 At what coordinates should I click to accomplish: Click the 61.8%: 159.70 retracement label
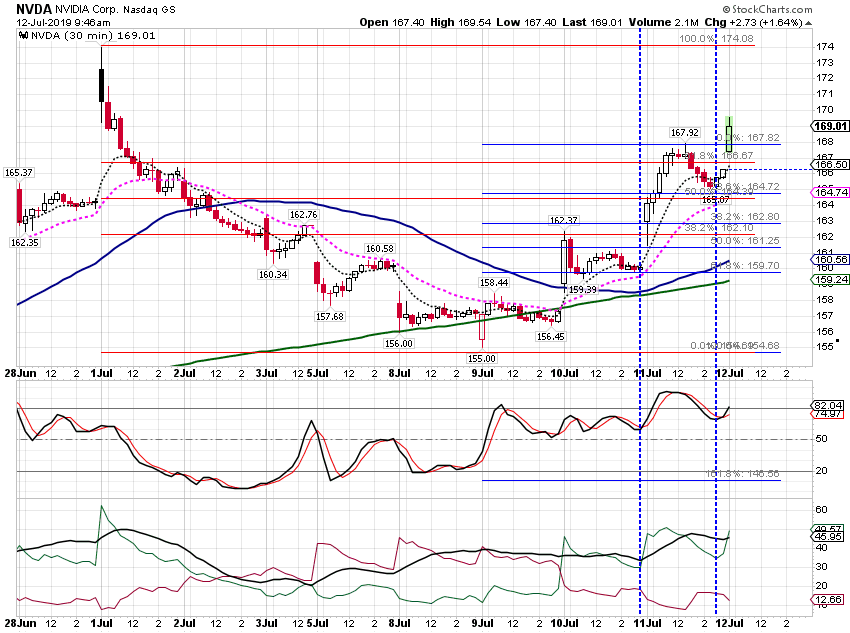[x=745, y=266]
